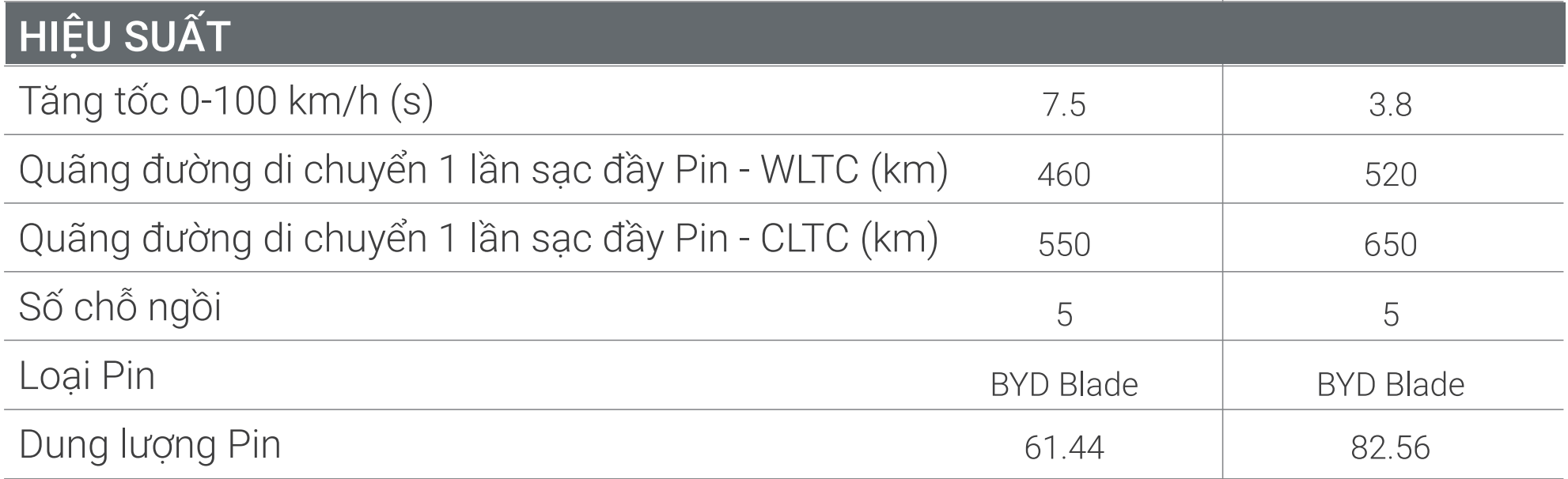Select the 460 km WLTC value
1568x479 pixels.
pyautogui.click(x=1063, y=175)
